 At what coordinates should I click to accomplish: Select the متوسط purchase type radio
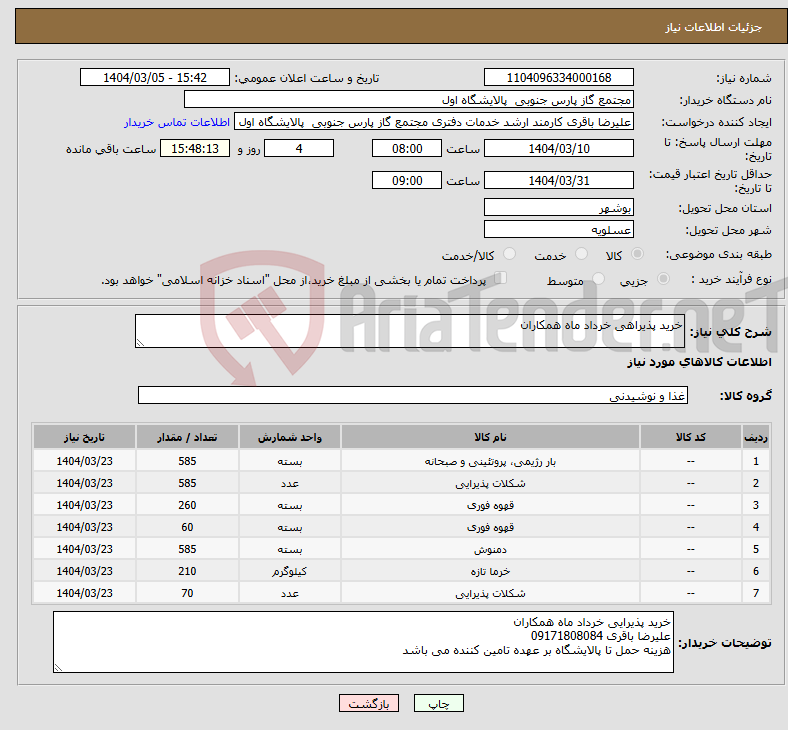click(598, 279)
